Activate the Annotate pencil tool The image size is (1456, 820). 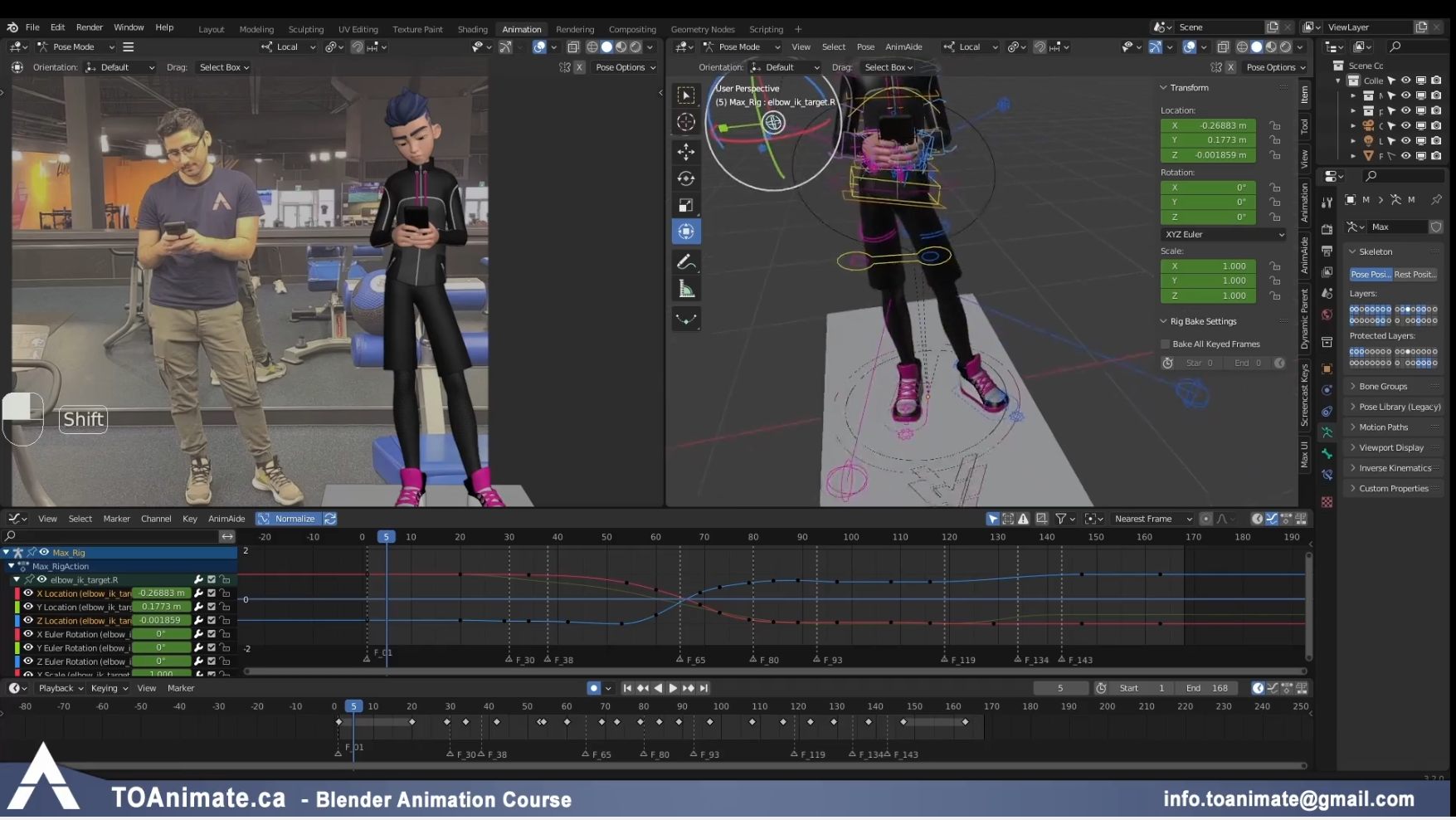pyautogui.click(x=686, y=262)
